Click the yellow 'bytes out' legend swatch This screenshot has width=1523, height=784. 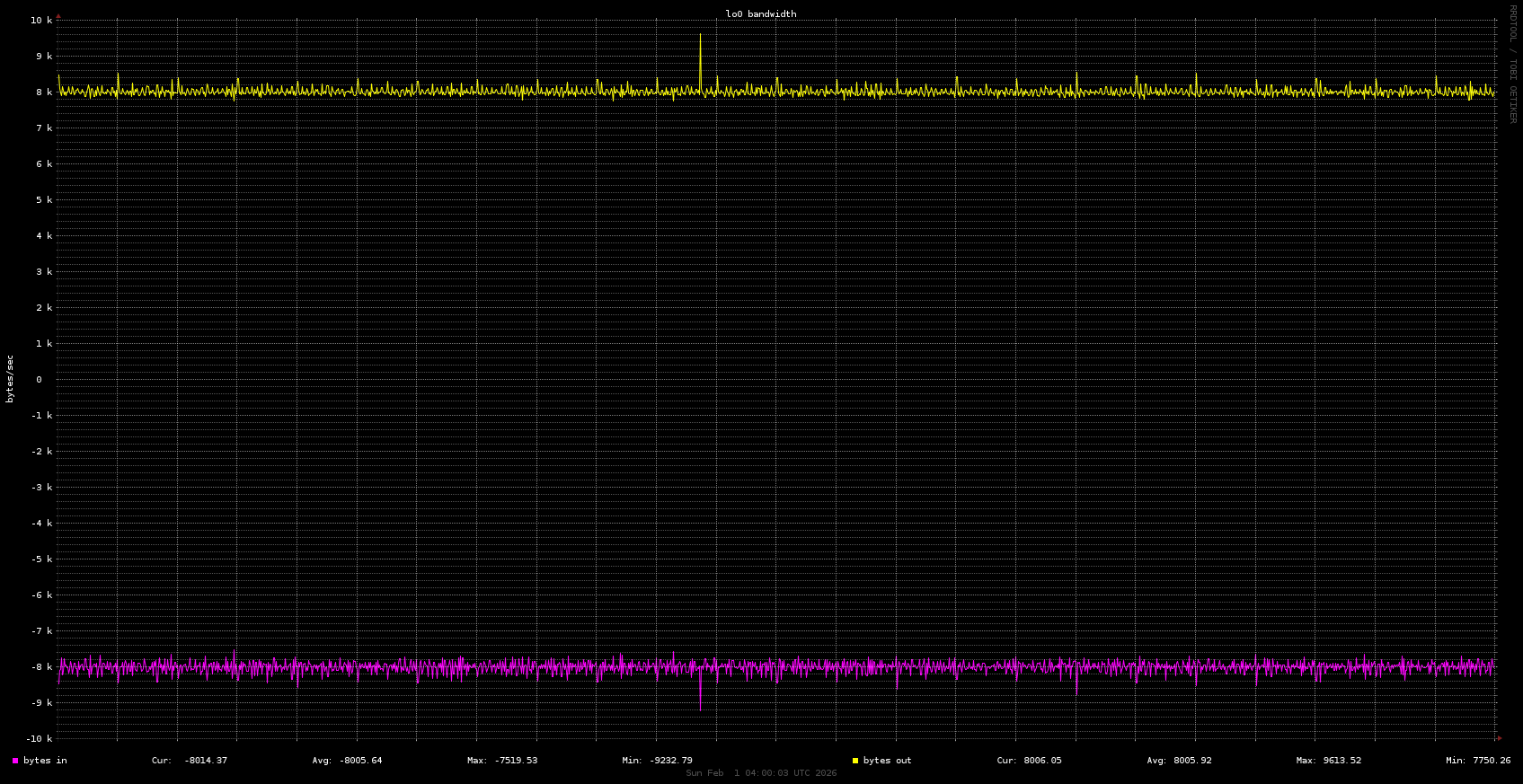pyautogui.click(x=855, y=761)
